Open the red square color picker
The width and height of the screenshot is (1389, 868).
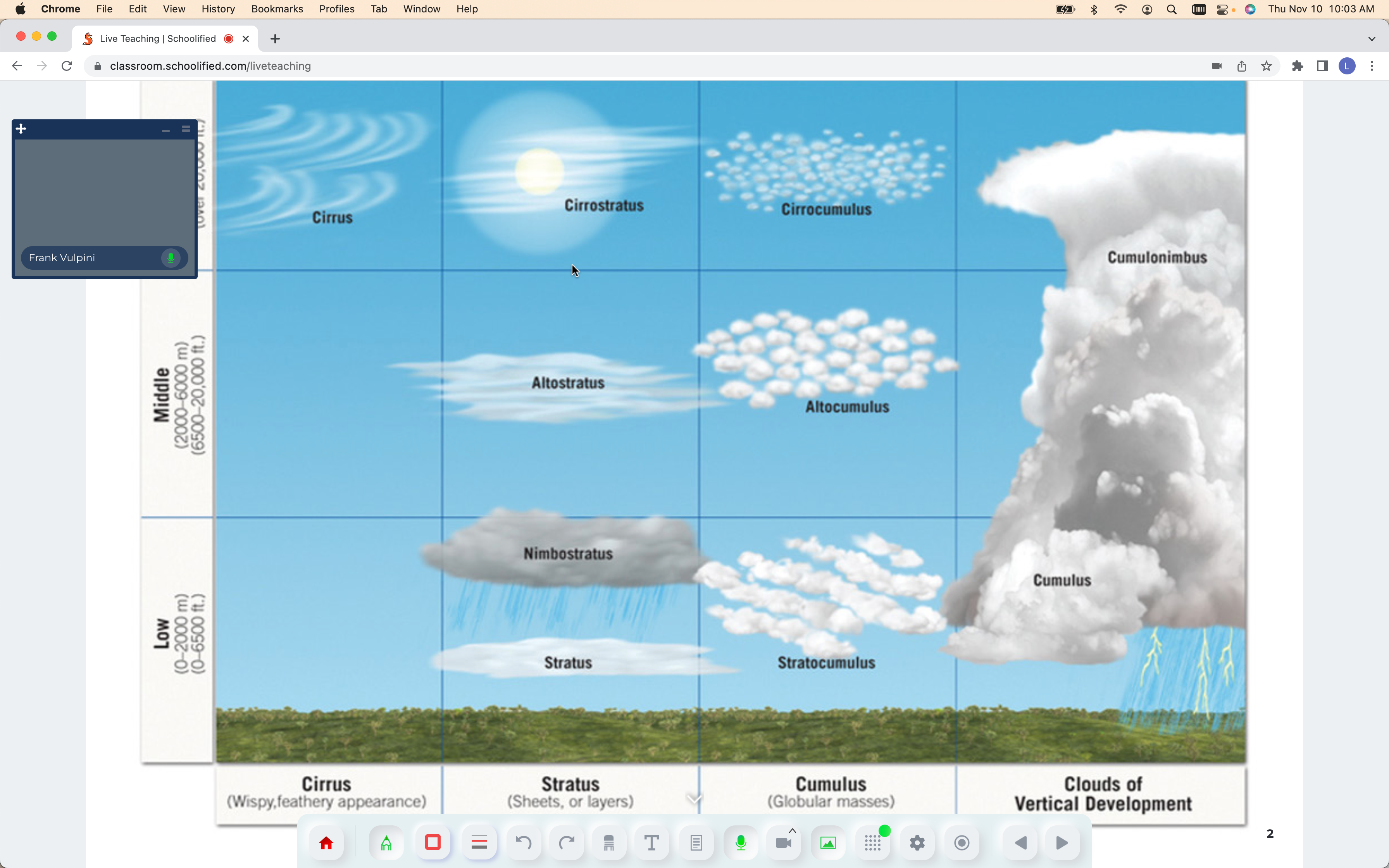(433, 843)
